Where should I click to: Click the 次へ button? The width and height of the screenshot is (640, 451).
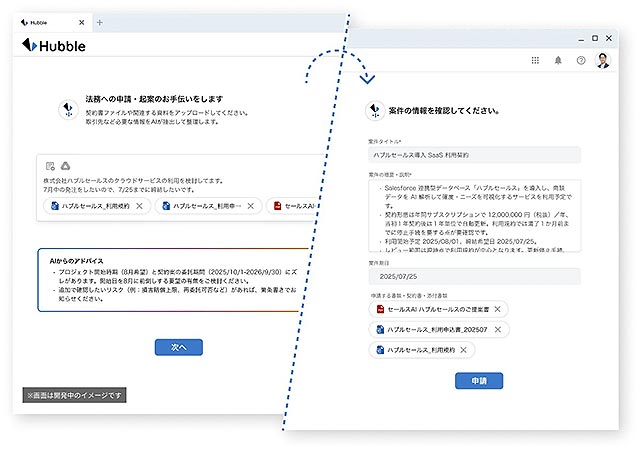coord(179,347)
